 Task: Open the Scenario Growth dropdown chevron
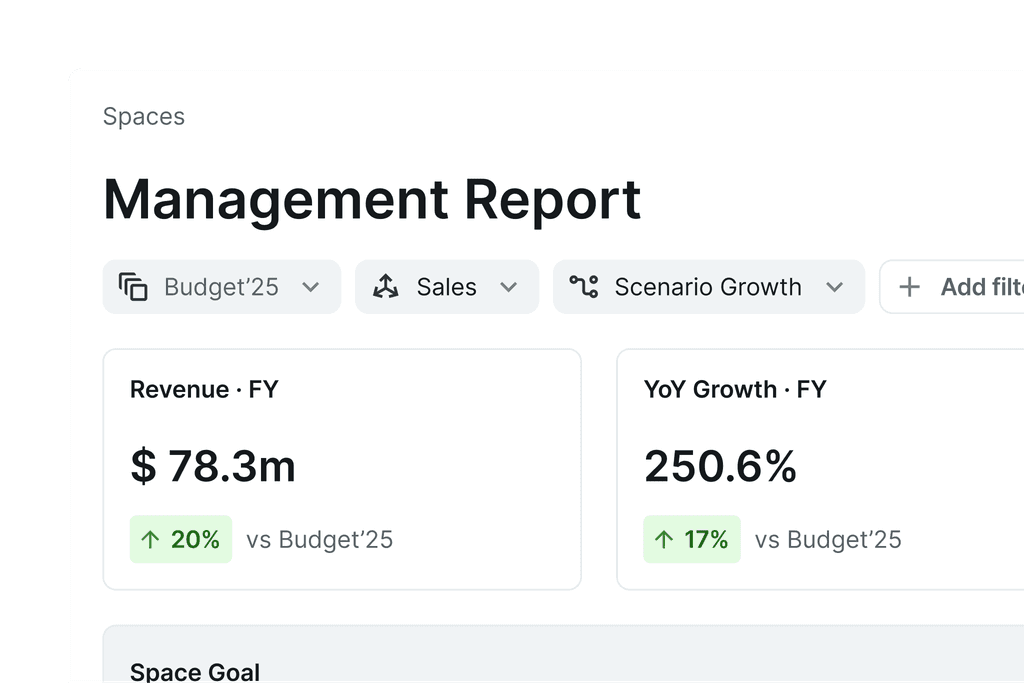(836, 287)
